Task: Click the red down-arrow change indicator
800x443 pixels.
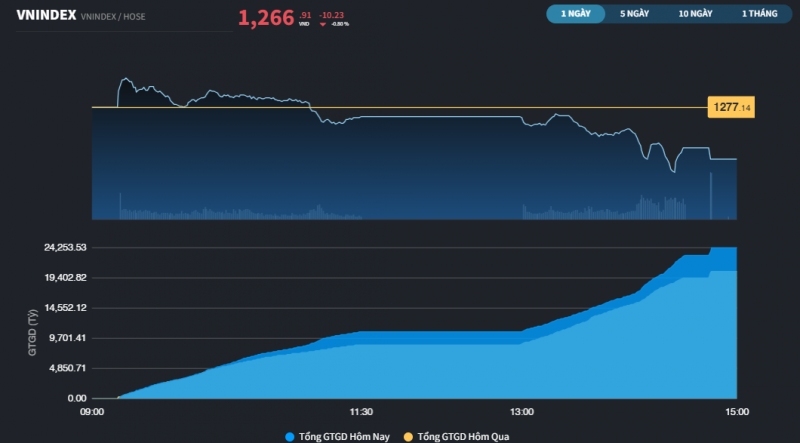Action: [323, 23]
